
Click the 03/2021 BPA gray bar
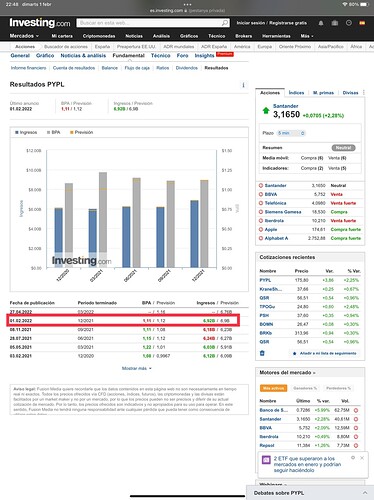pos(103,220)
